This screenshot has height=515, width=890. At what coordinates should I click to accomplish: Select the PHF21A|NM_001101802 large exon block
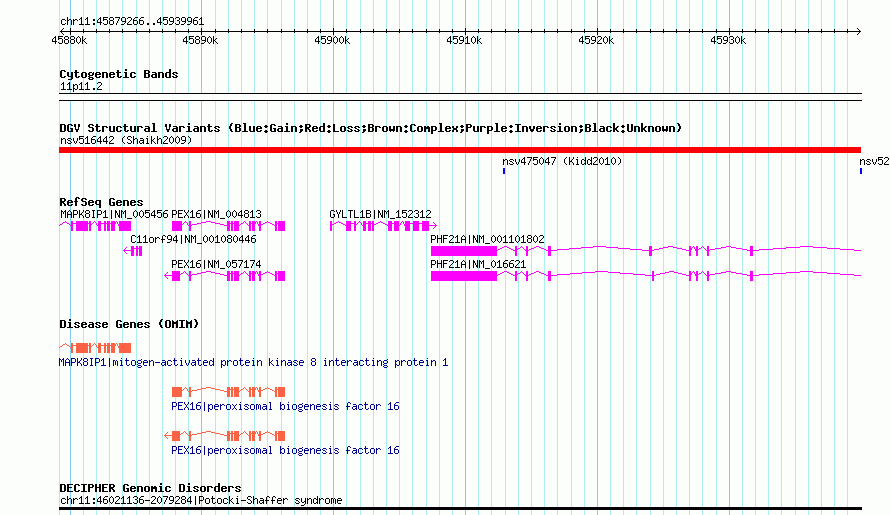[464, 251]
